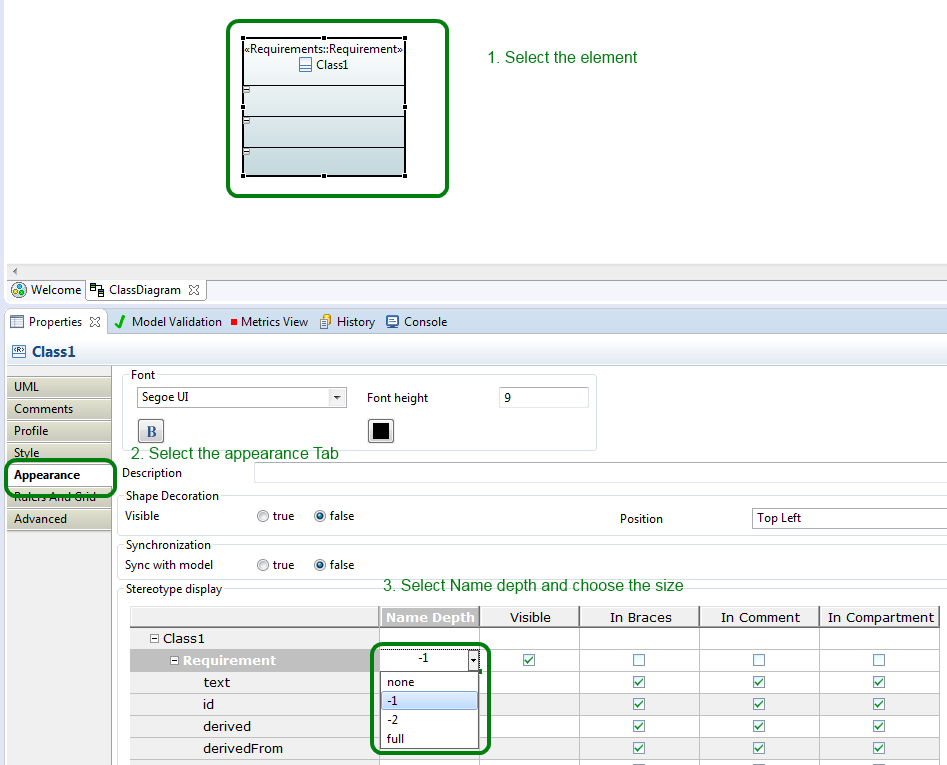The height and width of the screenshot is (765, 947).
Task: Click the In Compartment column header
Action: 880,617
